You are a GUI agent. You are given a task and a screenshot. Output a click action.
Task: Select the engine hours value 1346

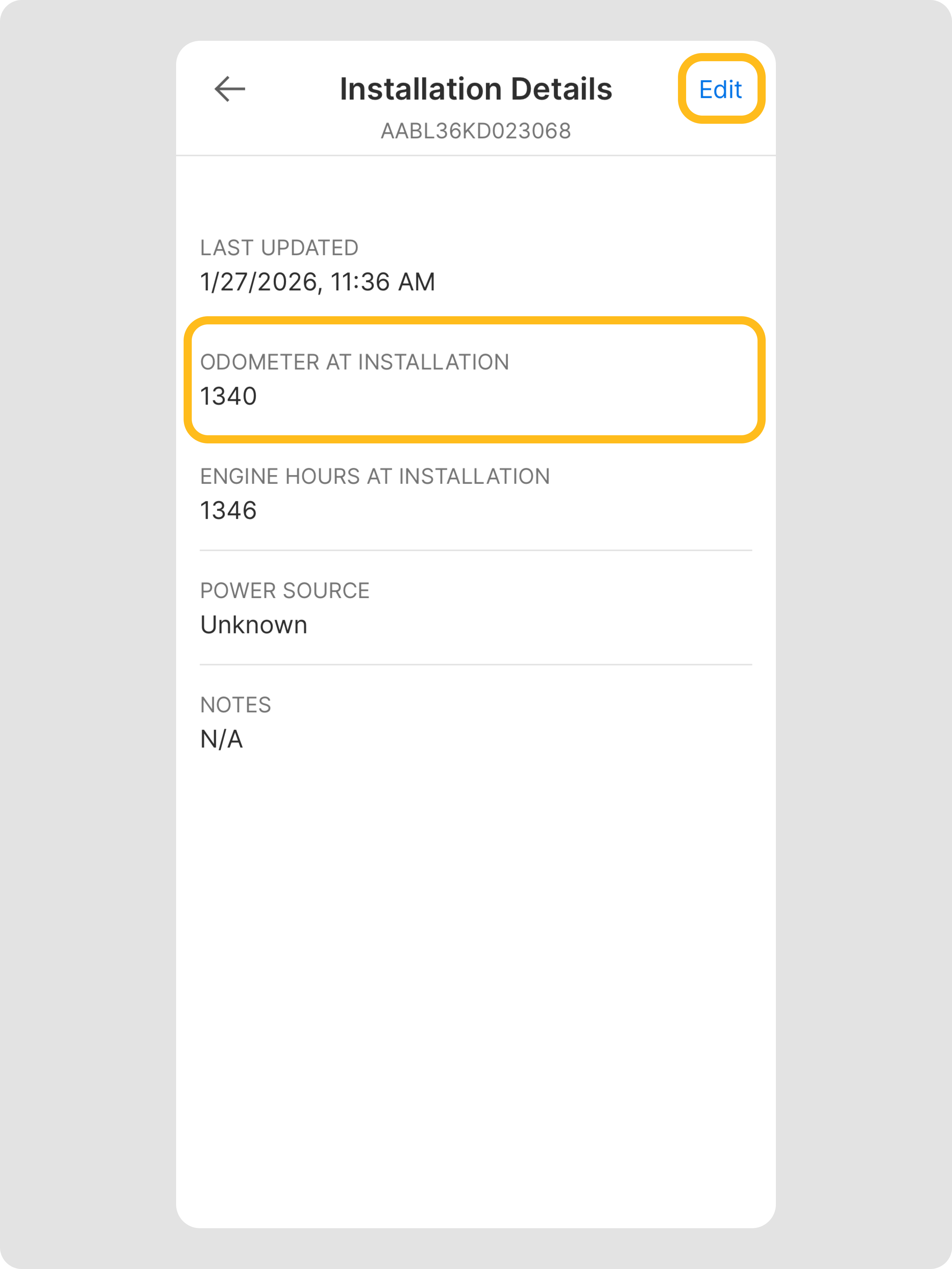[x=228, y=510]
